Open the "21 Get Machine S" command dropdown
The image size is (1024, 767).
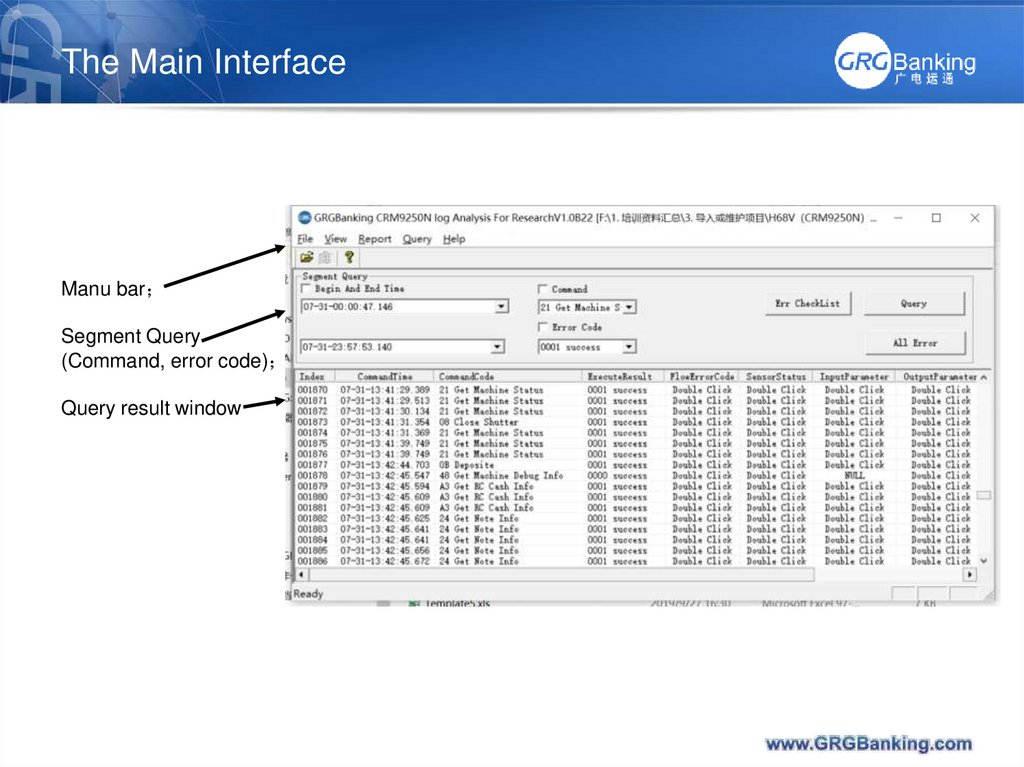[x=628, y=306]
